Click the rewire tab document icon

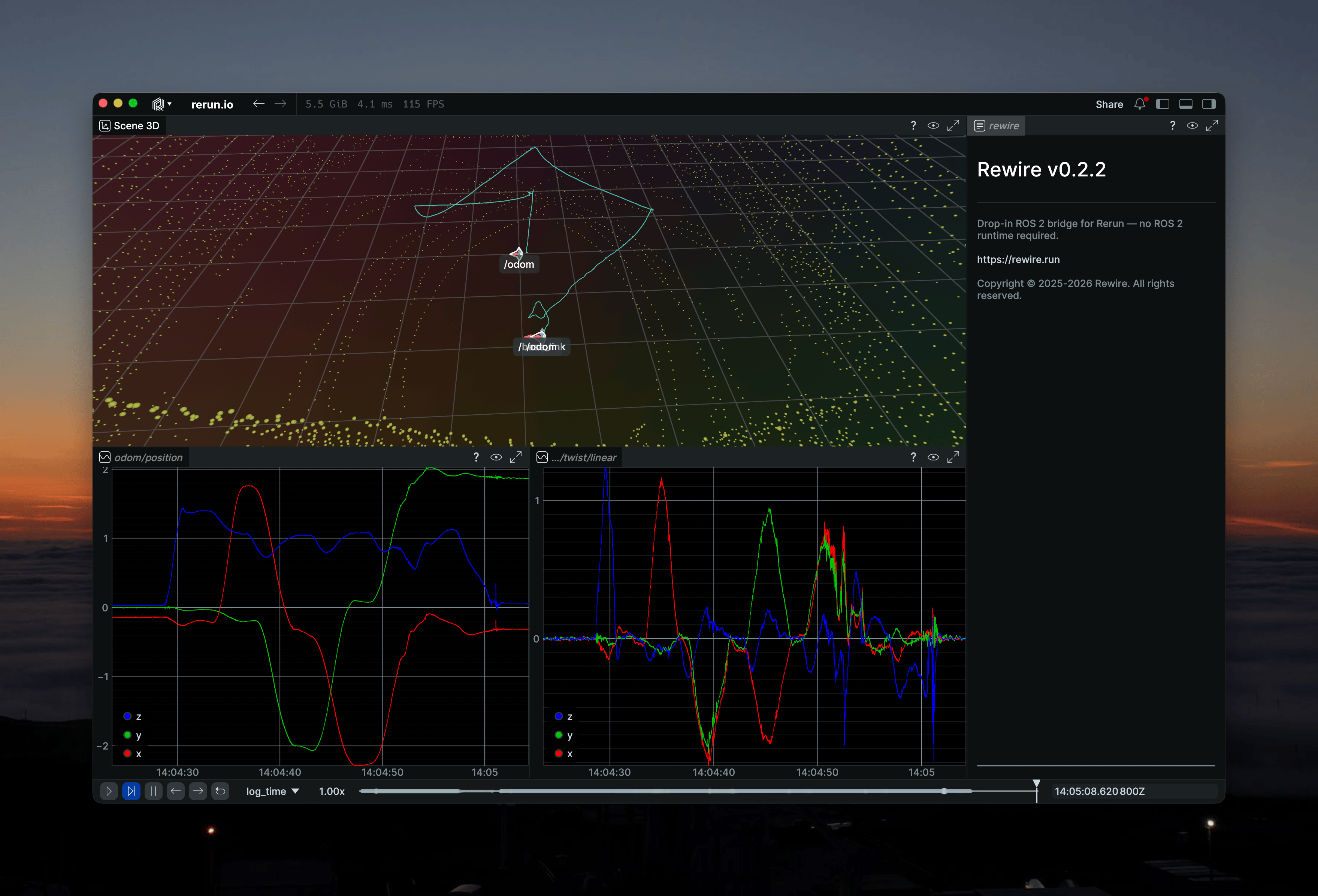pyautogui.click(x=979, y=126)
